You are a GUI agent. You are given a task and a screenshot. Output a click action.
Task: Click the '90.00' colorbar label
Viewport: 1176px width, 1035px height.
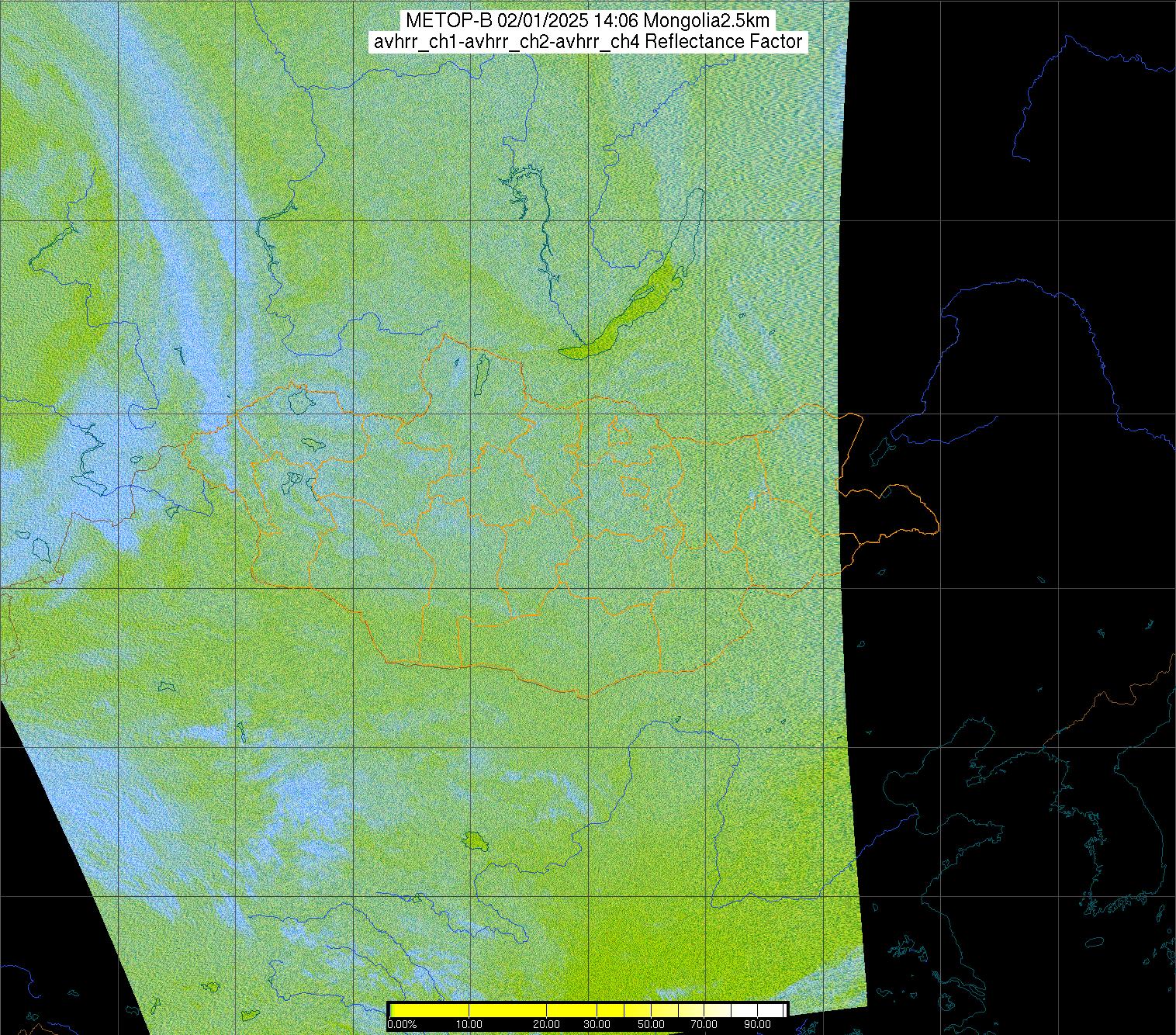(756, 1025)
